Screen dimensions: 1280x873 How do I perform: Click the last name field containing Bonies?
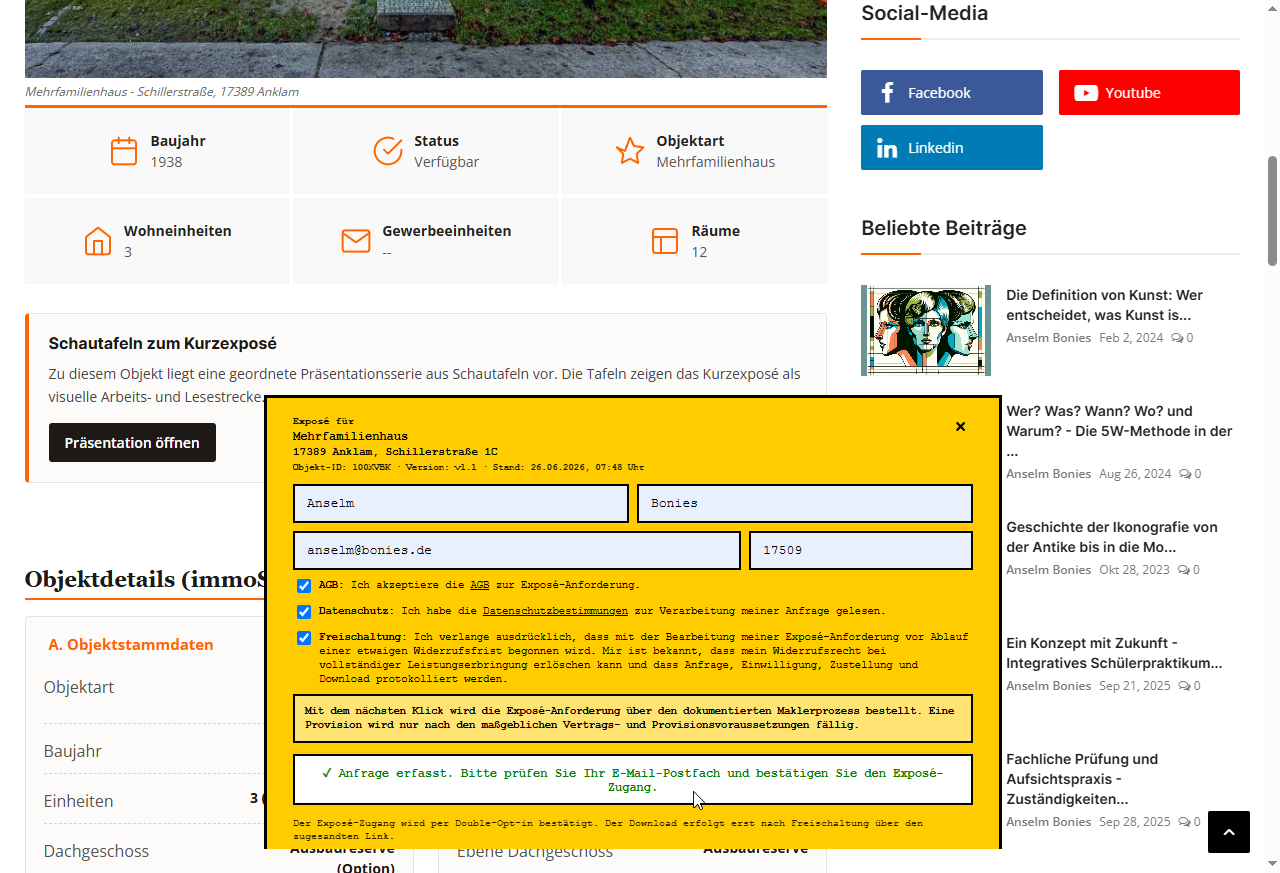[x=805, y=503]
